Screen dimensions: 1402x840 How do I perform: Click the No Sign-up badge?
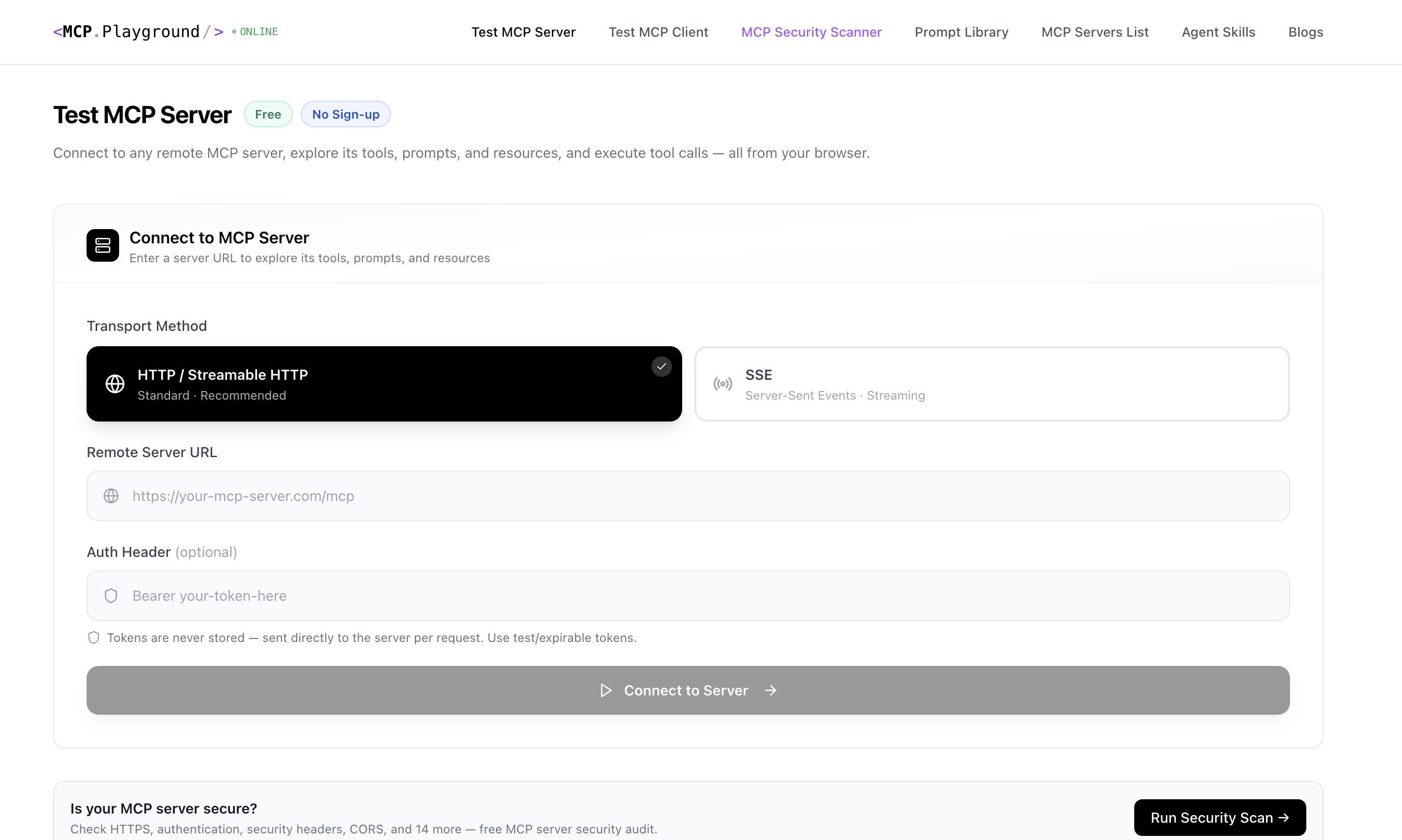(346, 114)
